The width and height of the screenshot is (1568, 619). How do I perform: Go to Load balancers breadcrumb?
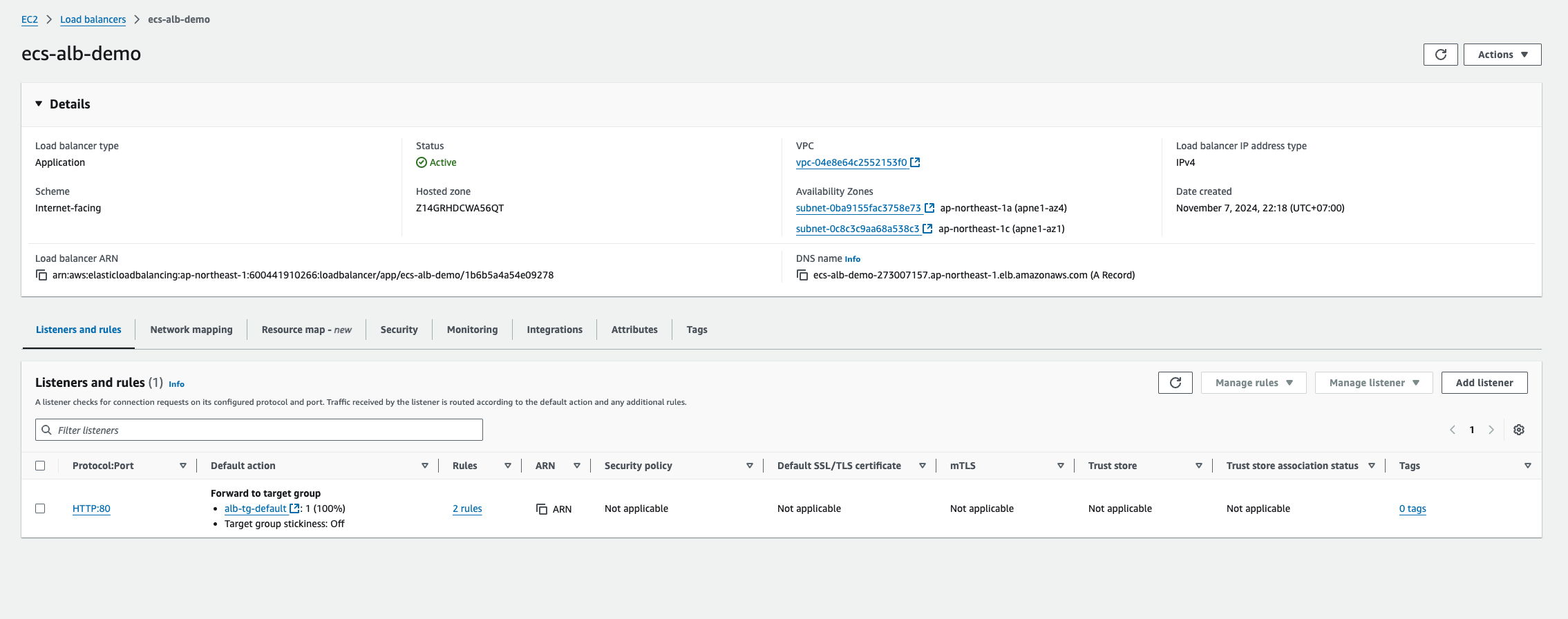tap(93, 19)
